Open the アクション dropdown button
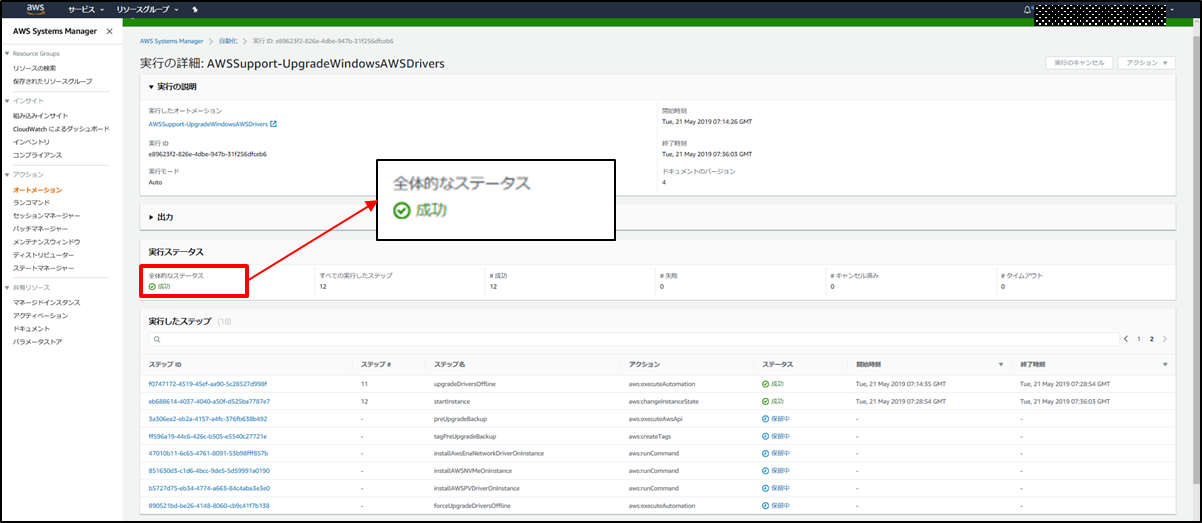This screenshot has width=1202, height=523. pos(1145,62)
